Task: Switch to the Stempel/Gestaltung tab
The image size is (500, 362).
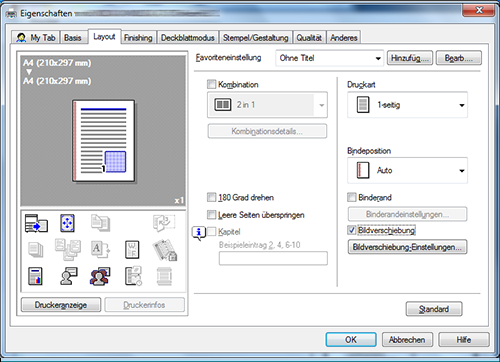Action: (256, 38)
